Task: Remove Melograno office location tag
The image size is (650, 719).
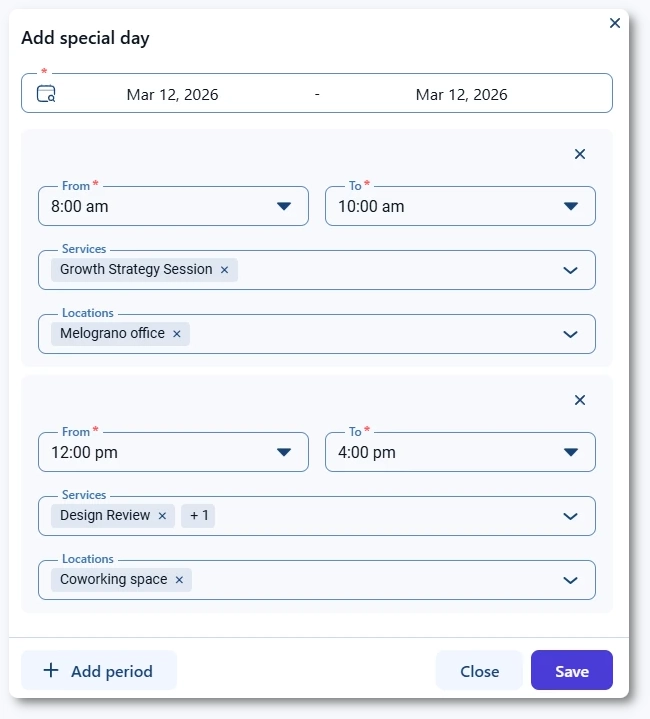Action: (x=177, y=334)
